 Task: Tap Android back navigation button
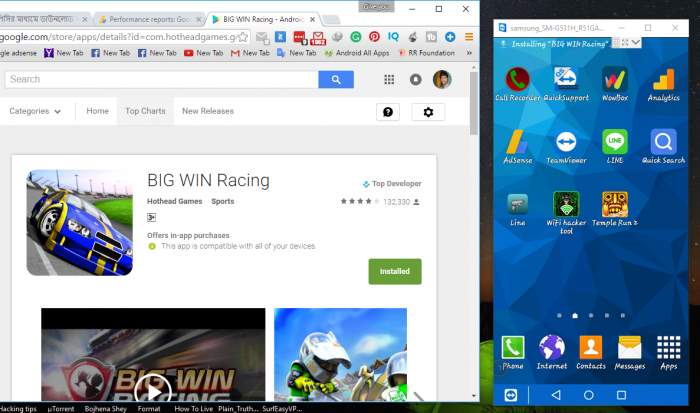tap(556, 395)
